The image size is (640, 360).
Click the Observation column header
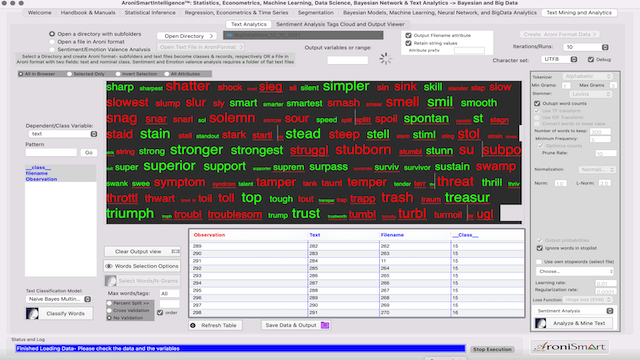pyautogui.click(x=209, y=235)
